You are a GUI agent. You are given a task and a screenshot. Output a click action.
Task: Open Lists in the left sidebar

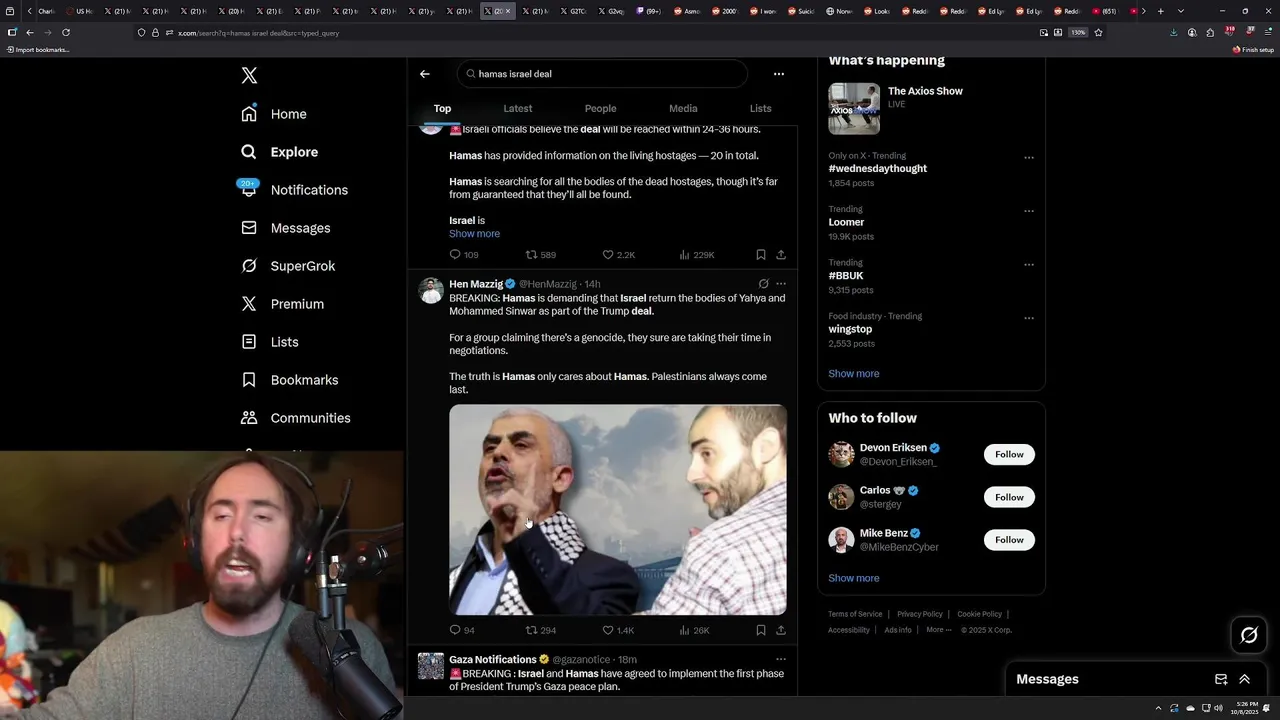click(x=269, y=342)
